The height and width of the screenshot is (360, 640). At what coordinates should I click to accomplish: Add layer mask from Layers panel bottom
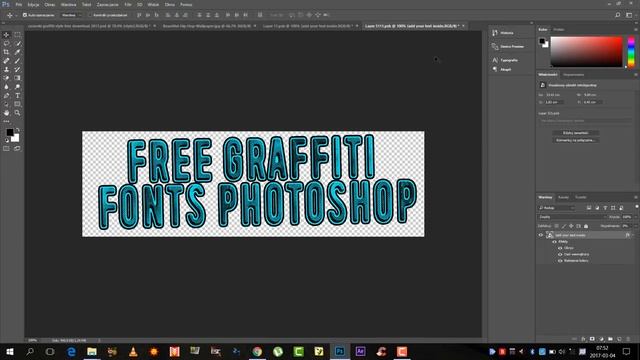(592, 339)
